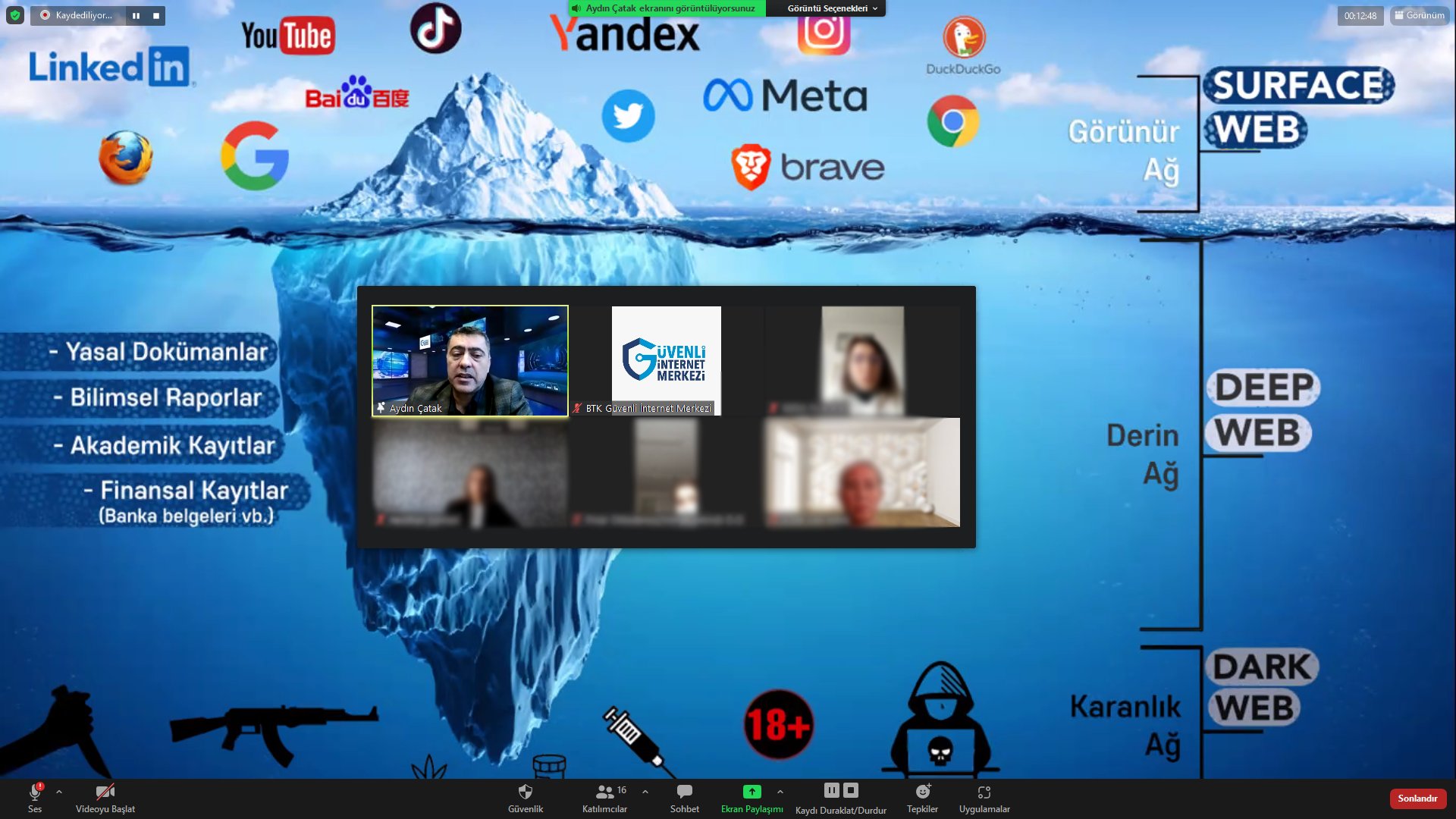This screenshot has width=1456, height=819.
Task: Expand the caret beside Katılımcılar
Action: pyautogui.click(x=645, y=792)
